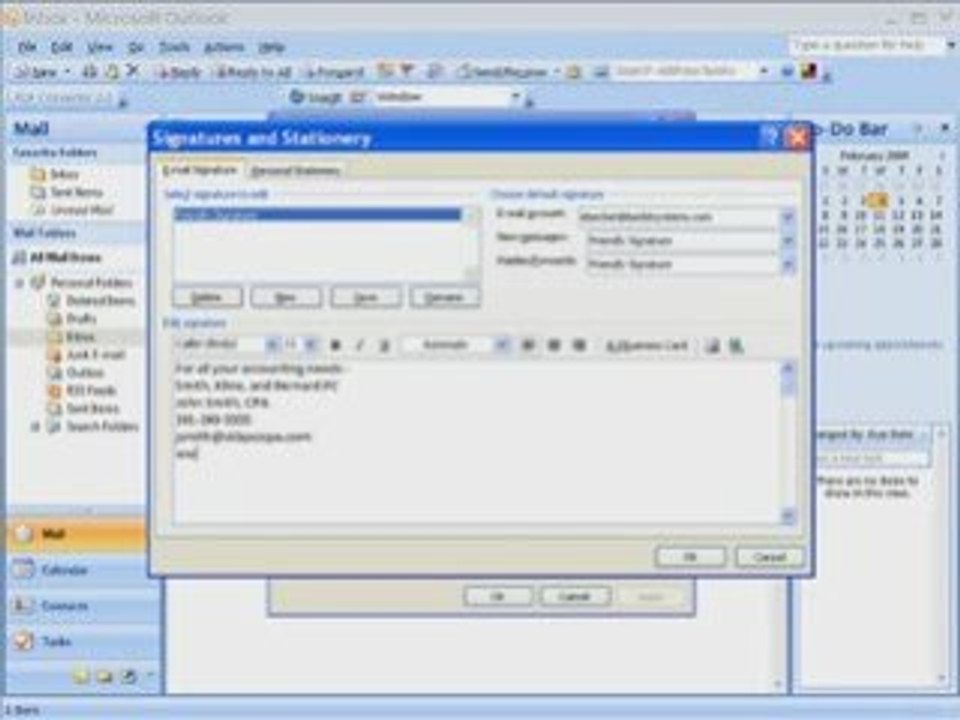Open the Snagit Window profile dropdown
The height and width of the screenshot is (720, 960).
(516, 97)
